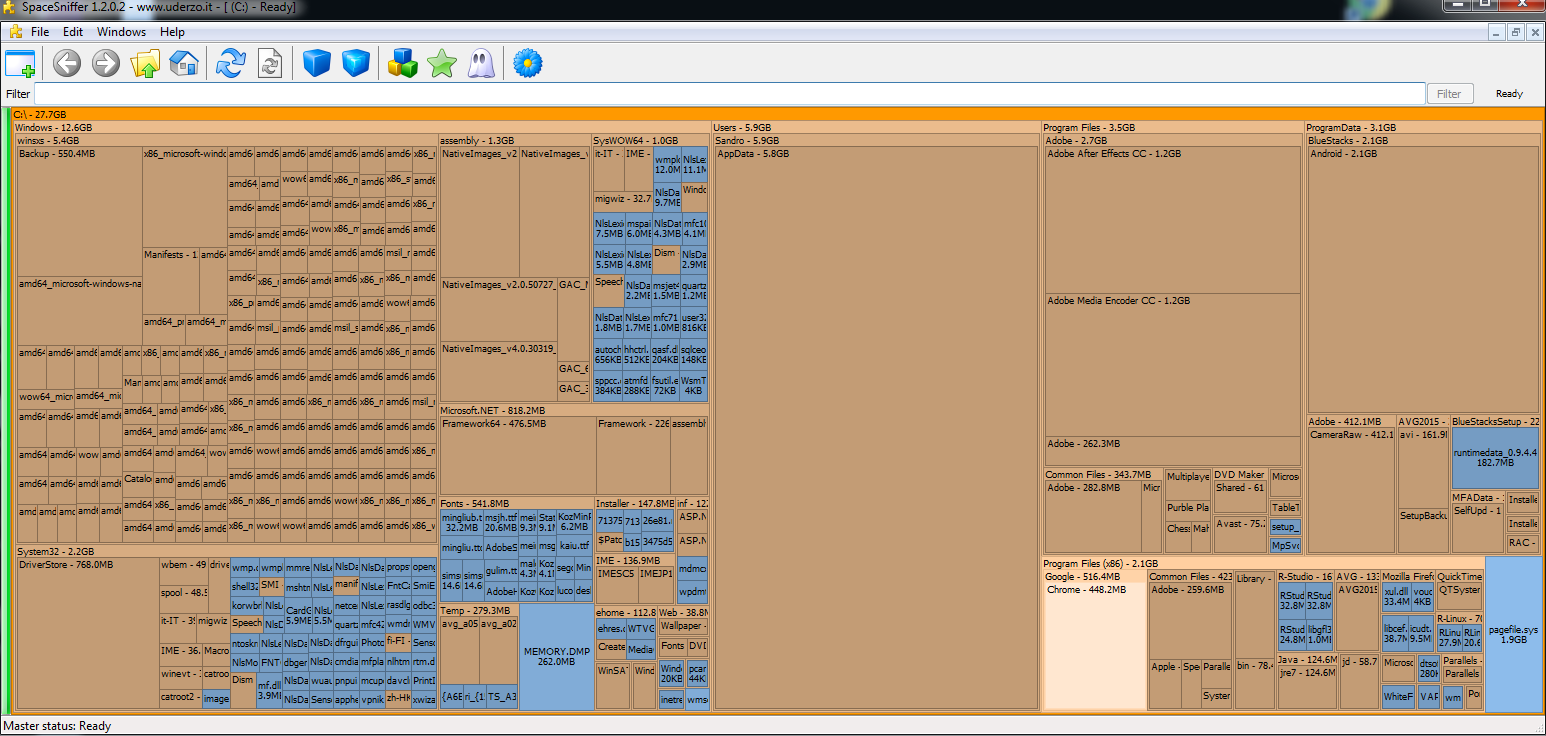Select the MEMORY.DMP 262.0MB file block
The width and height of the screenshot is (1546, 736).
555,656
